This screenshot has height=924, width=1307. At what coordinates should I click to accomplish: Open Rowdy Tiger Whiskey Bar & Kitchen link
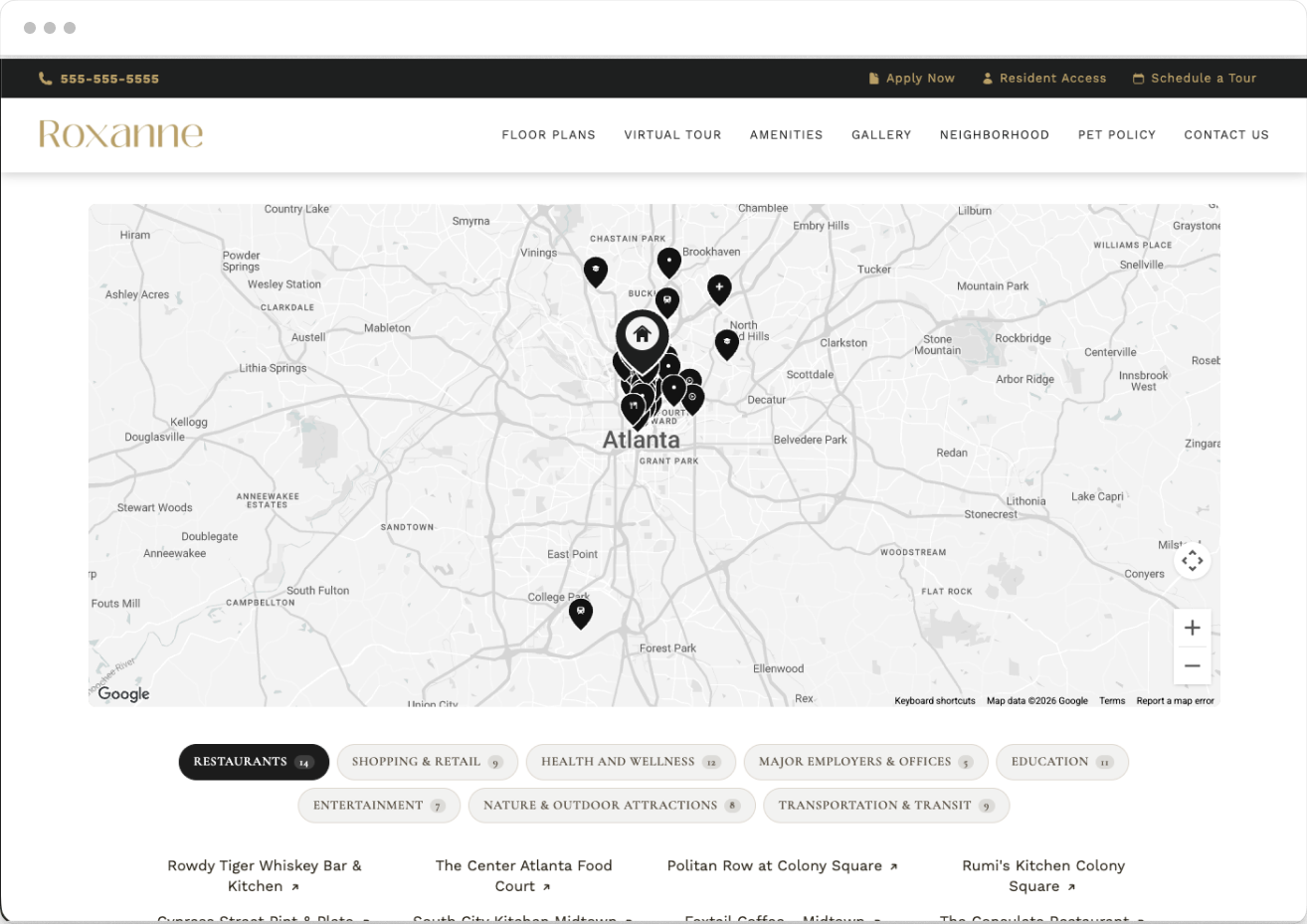point(265,875)
